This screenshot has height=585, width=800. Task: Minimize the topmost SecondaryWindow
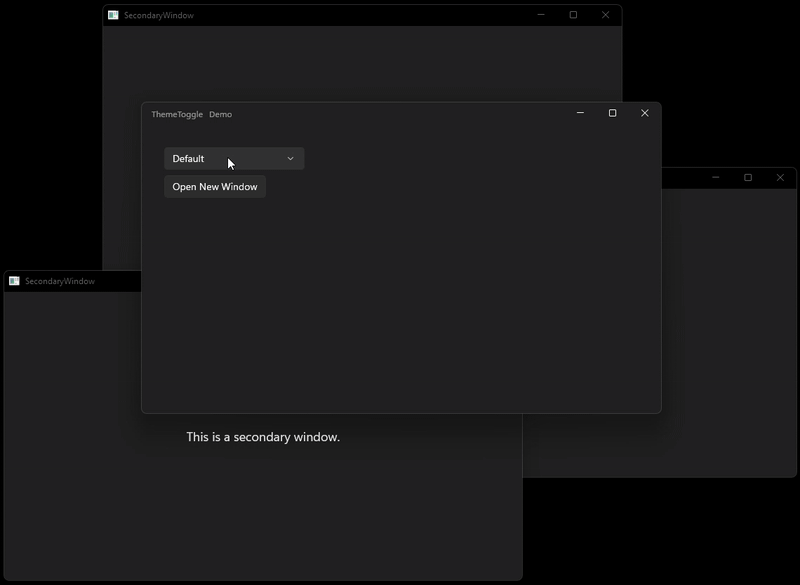point(540,15)
